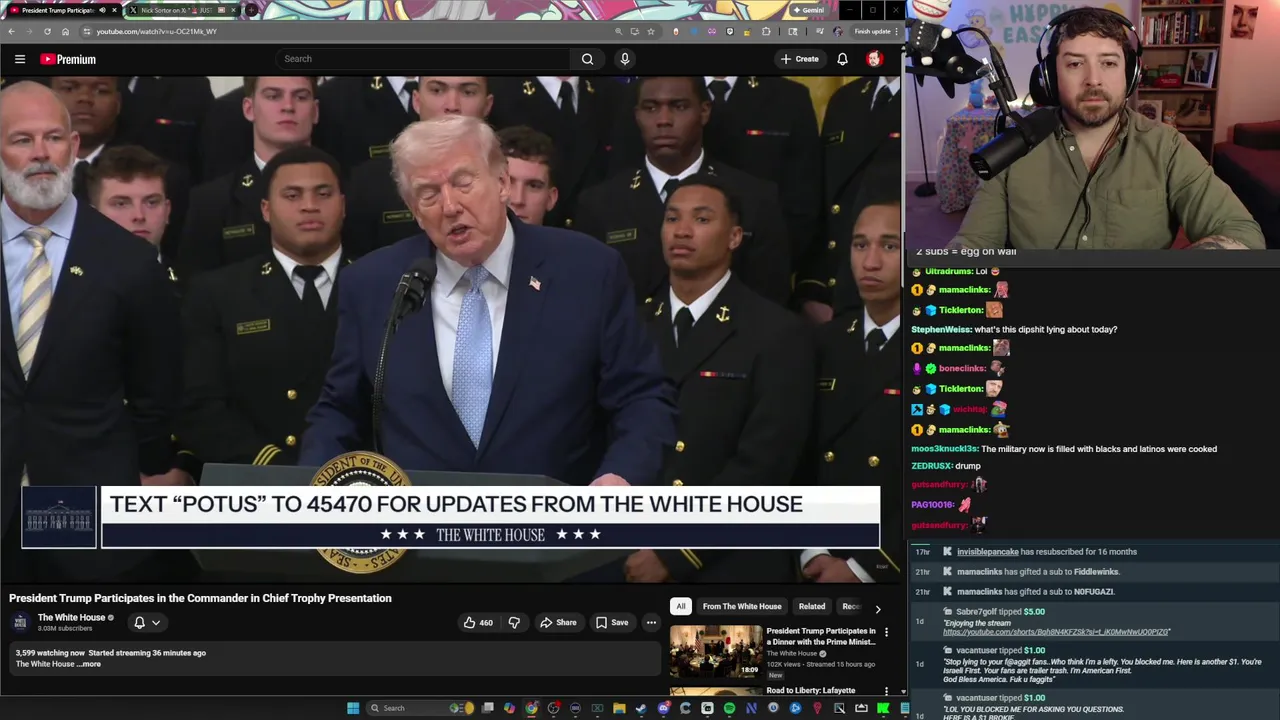Focus the YouTube Search input field
The image size is (1280, 720).
425,59
